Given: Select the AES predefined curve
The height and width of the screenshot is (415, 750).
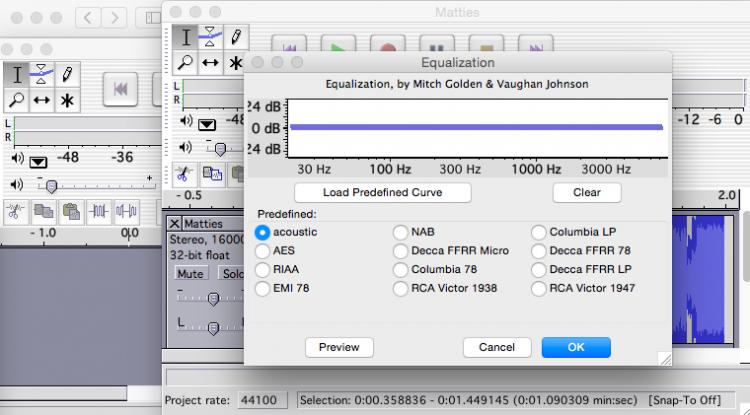Looking at the screenshot, I should 262,251.
